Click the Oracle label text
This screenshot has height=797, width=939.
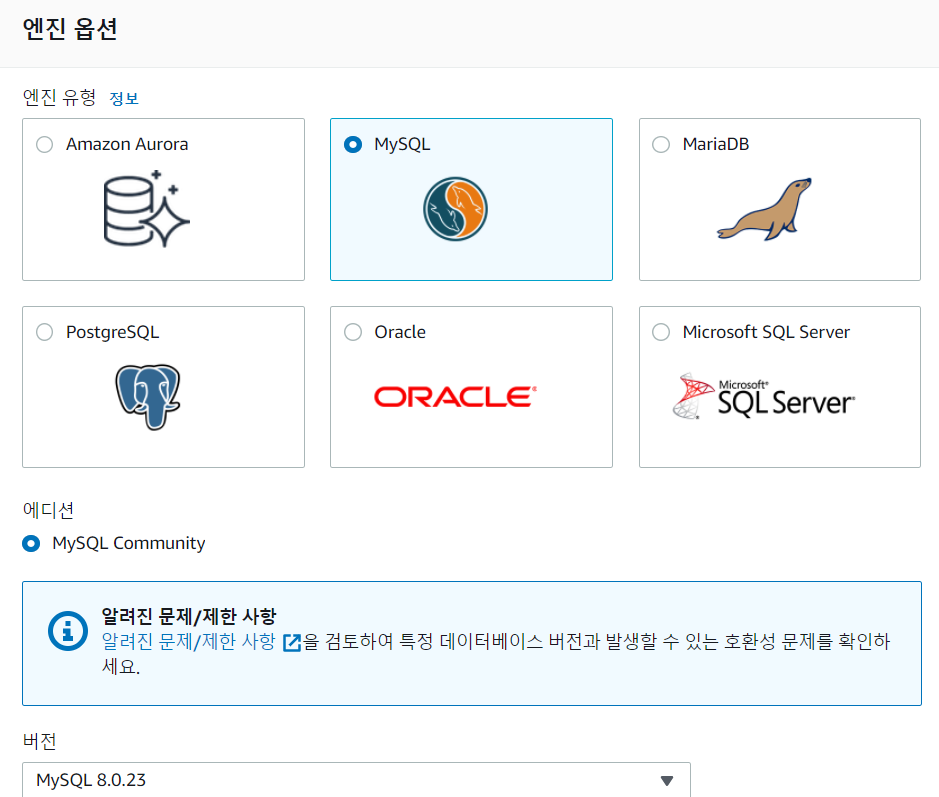pyautogui.click(x=400, y=332)
